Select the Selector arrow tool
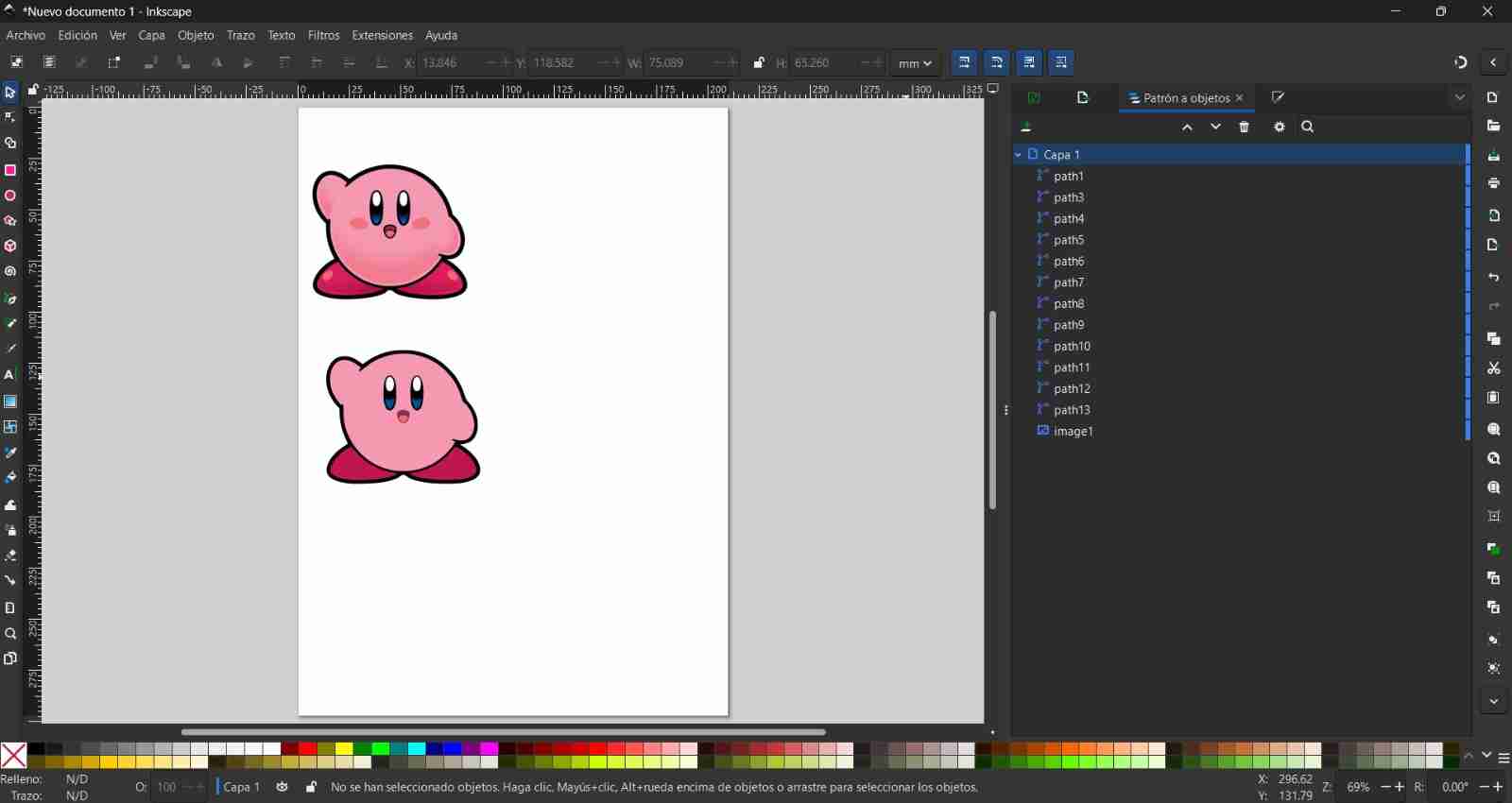This screenshot has height=803, width=1512. tap(10, 93)
